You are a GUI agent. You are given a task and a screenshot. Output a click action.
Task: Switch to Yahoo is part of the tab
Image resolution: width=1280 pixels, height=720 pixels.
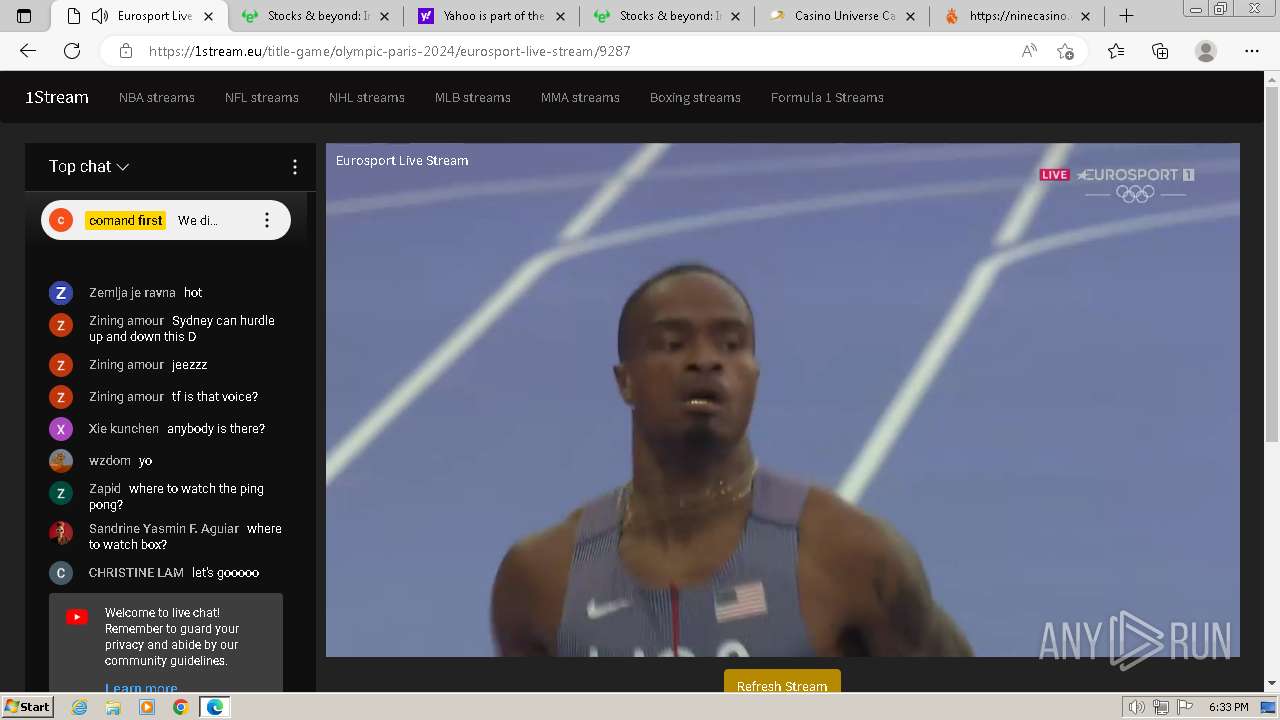point(492,16)
